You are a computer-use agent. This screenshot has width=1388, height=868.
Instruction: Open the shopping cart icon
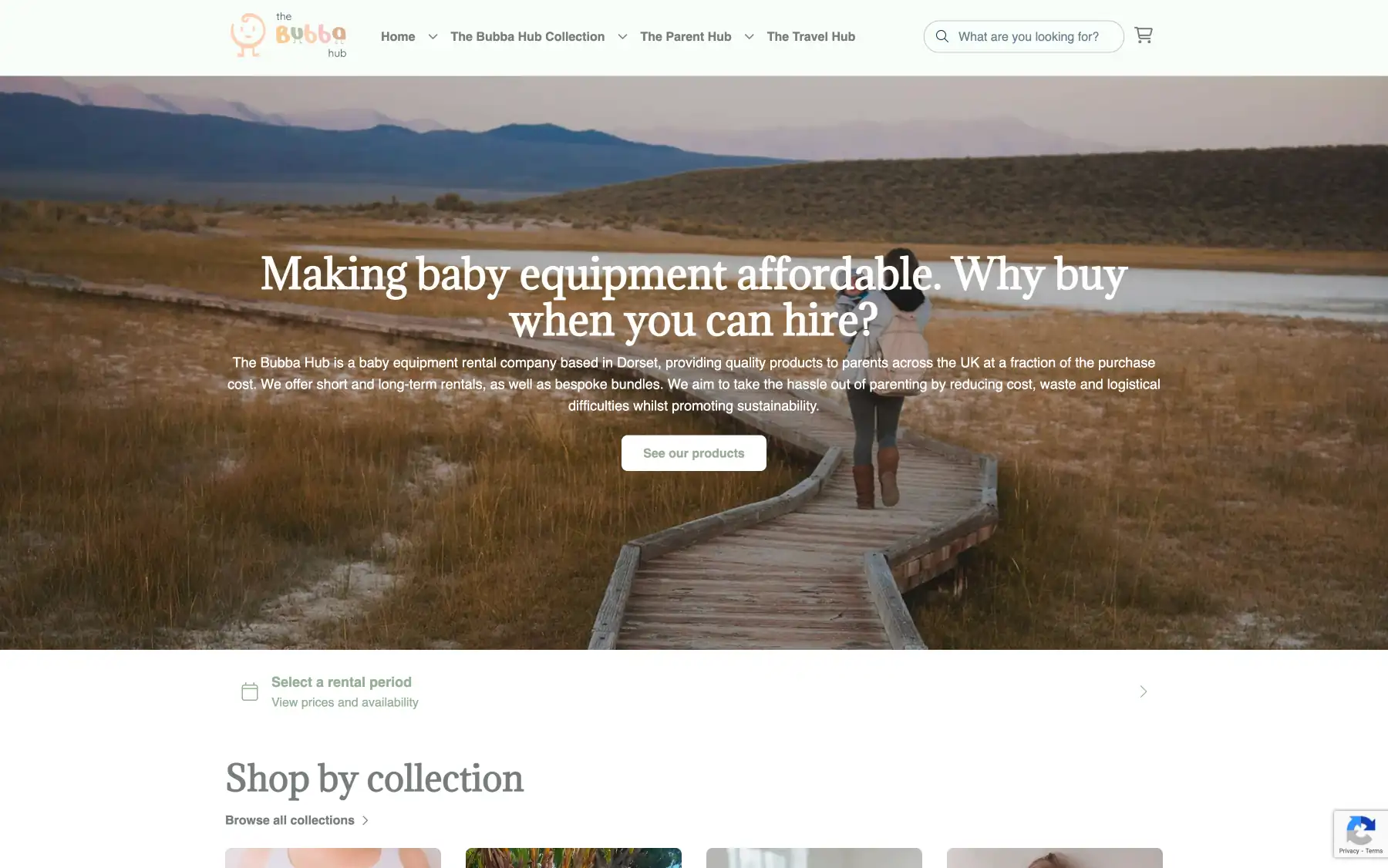click(x=1144, y=35)
